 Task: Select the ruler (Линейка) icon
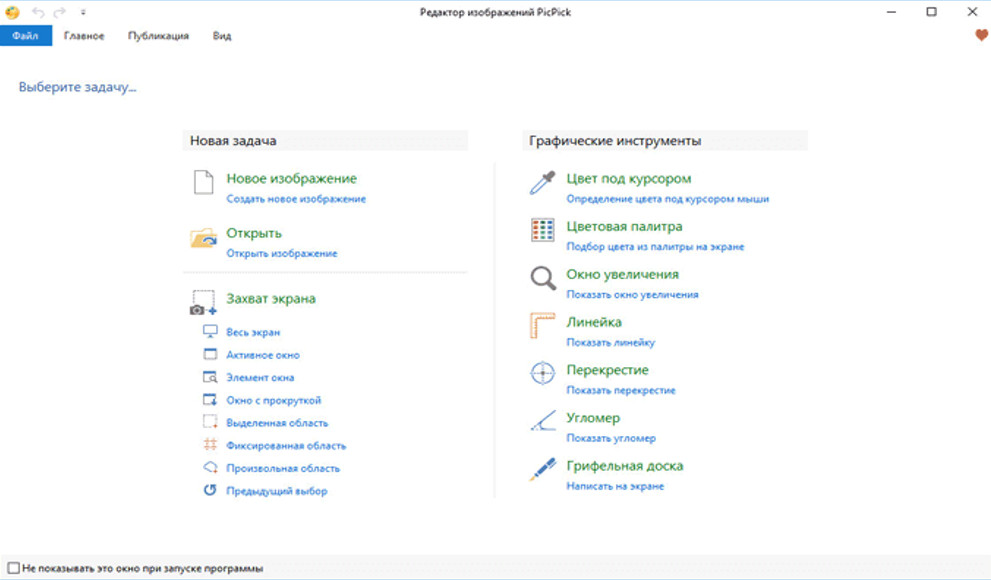(542, 325)
